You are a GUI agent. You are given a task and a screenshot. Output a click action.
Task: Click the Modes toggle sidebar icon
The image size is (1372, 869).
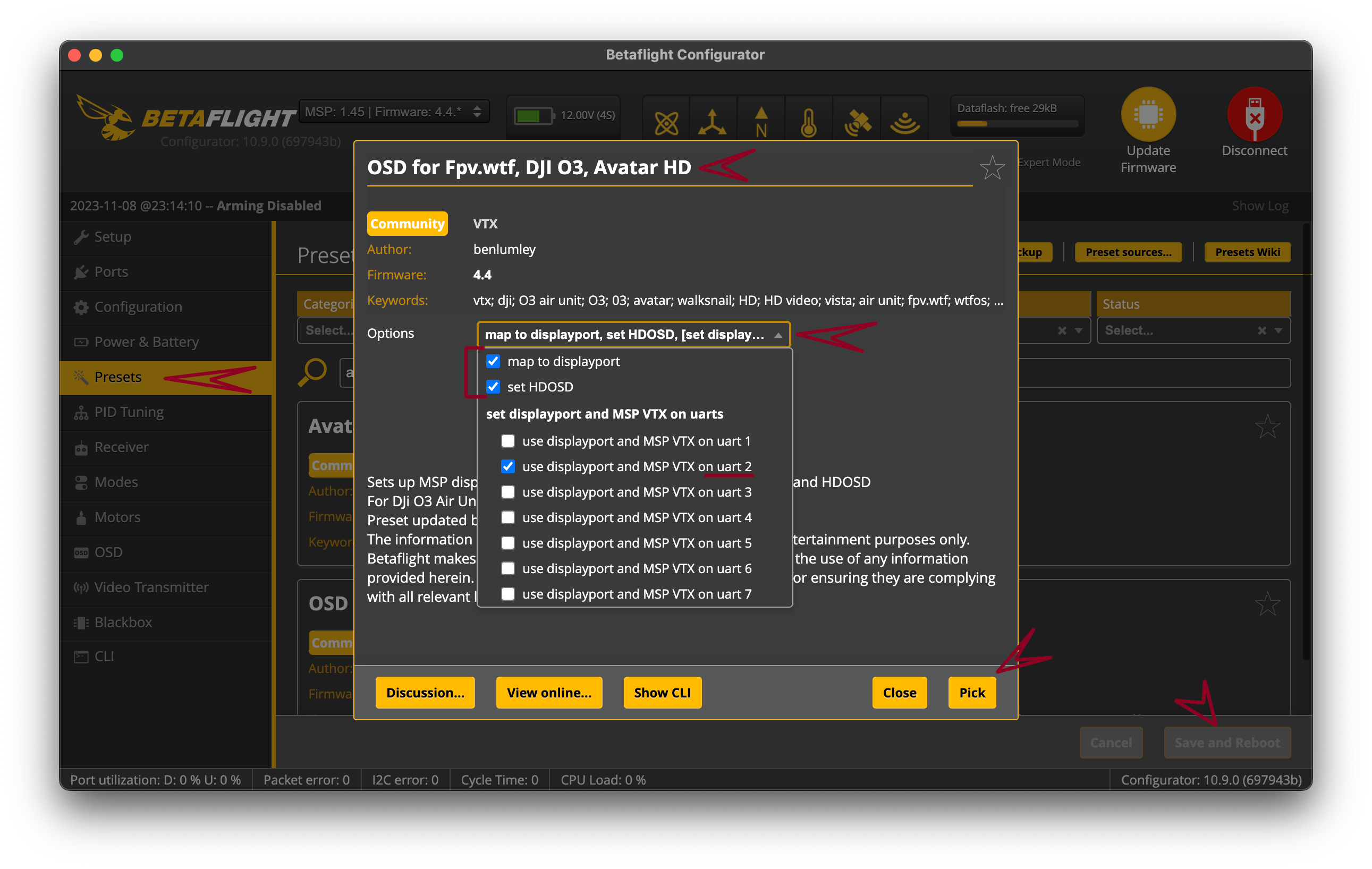(x=81, y=482)
